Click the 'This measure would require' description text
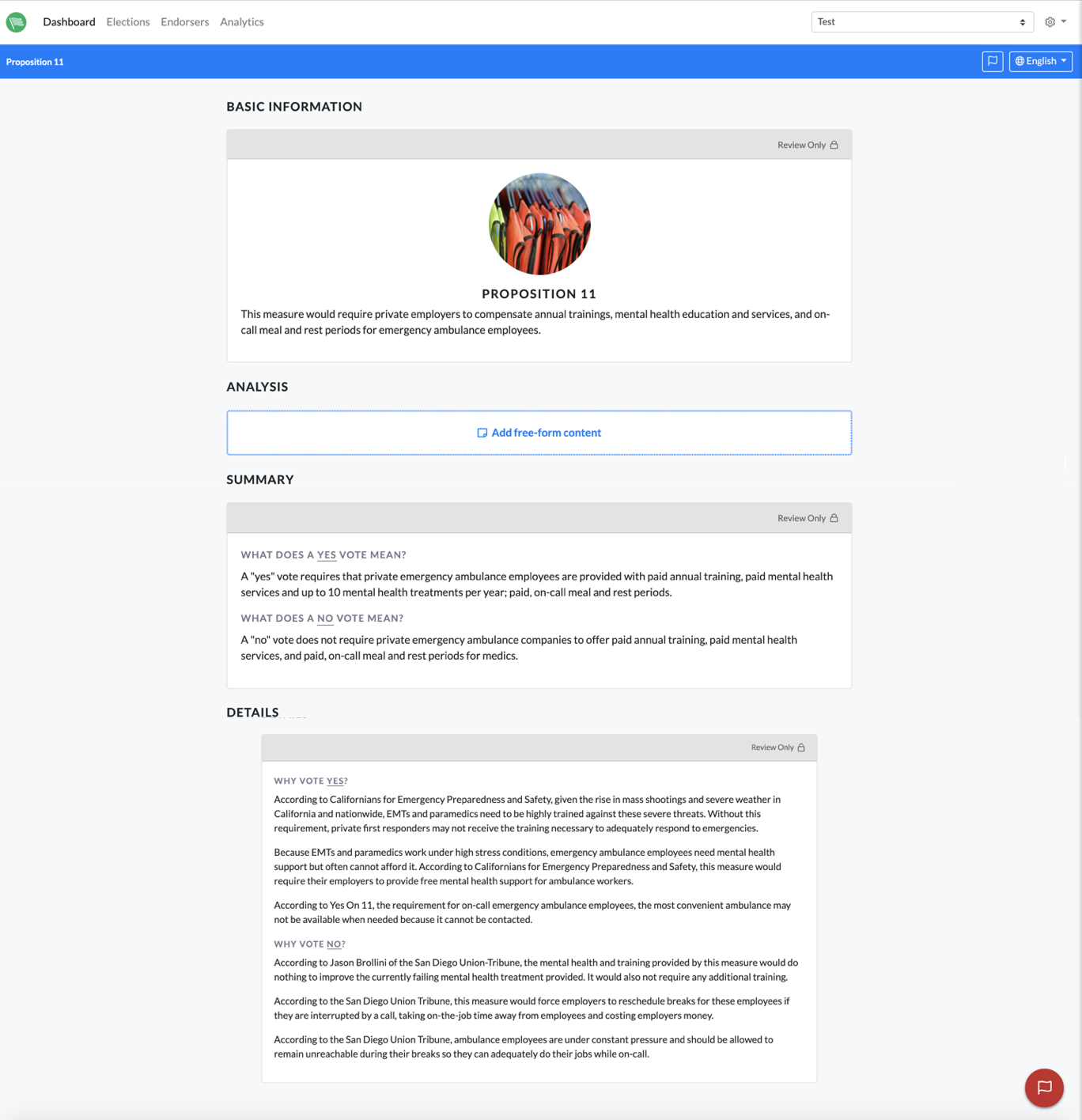 535,322
